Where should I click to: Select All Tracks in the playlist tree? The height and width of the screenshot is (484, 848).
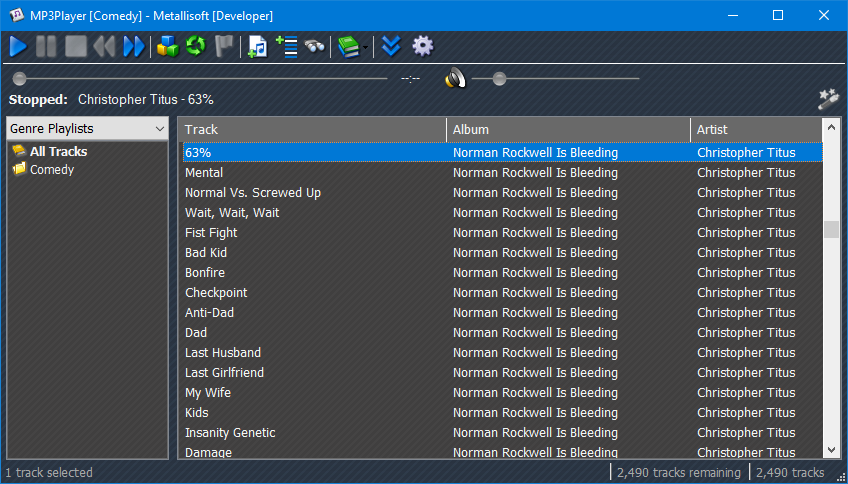[x=58, y=152]
